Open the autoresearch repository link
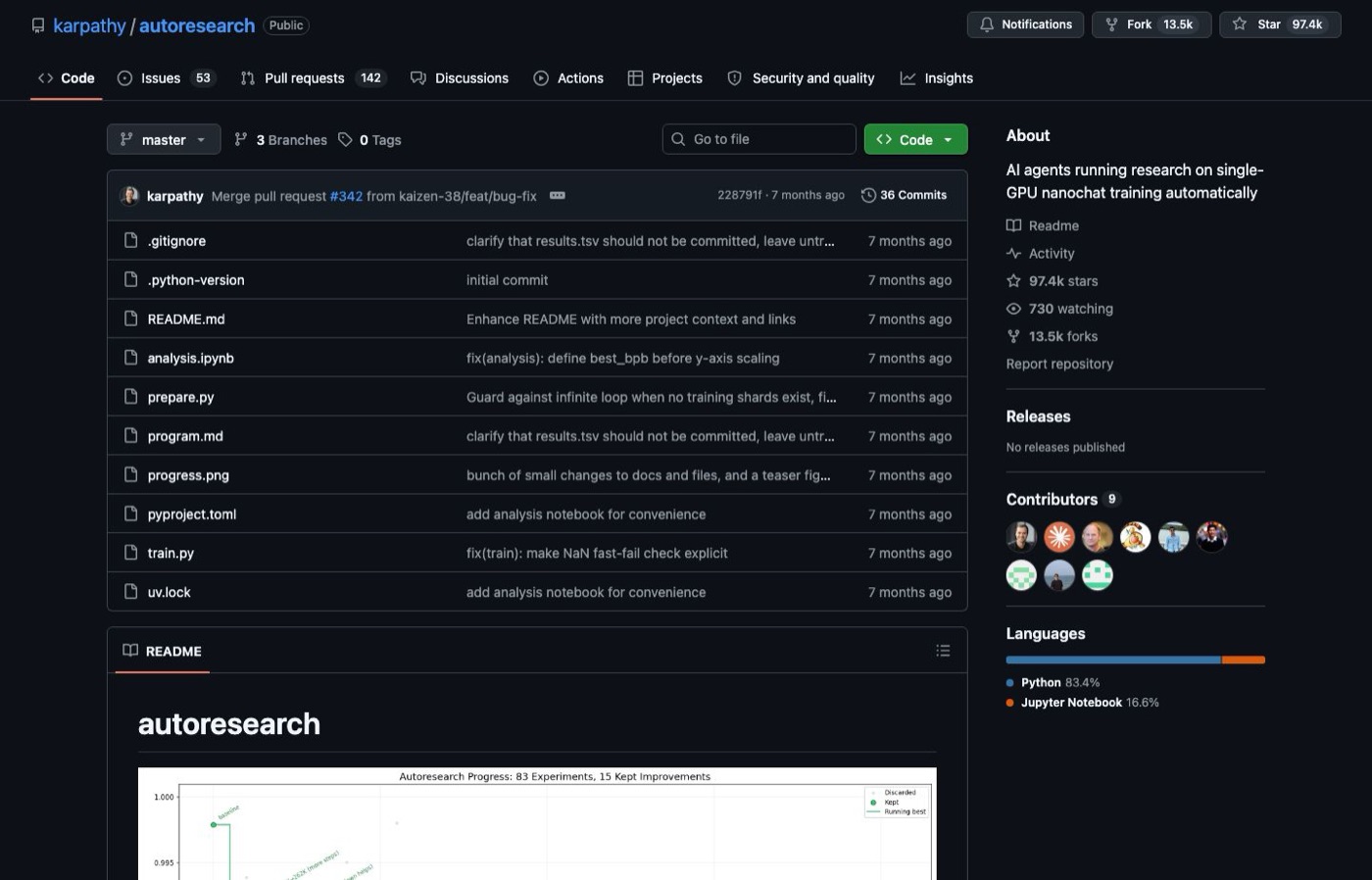The width and height of the screenshot is (1372, 880). (197, 25)
